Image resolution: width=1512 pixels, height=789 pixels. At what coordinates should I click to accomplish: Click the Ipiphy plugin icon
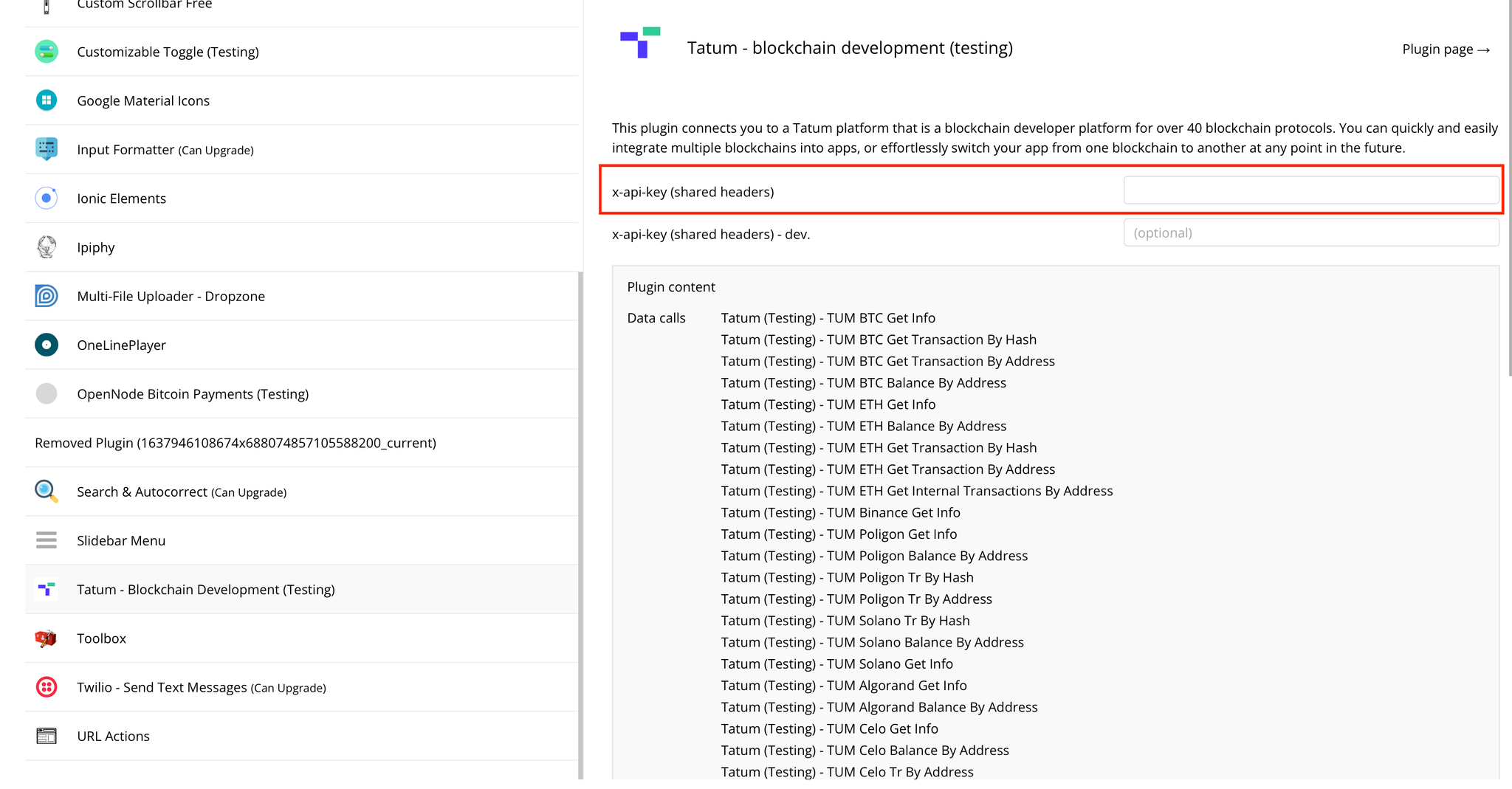[47, 247]
